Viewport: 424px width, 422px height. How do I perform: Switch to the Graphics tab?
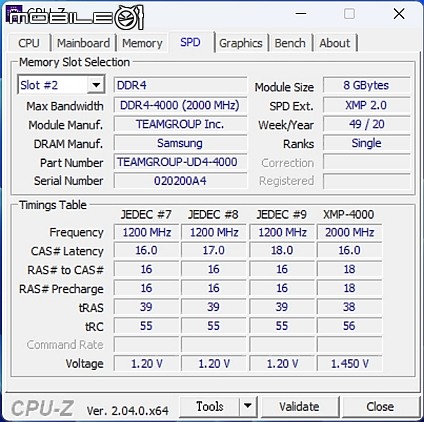coord(241,43)
